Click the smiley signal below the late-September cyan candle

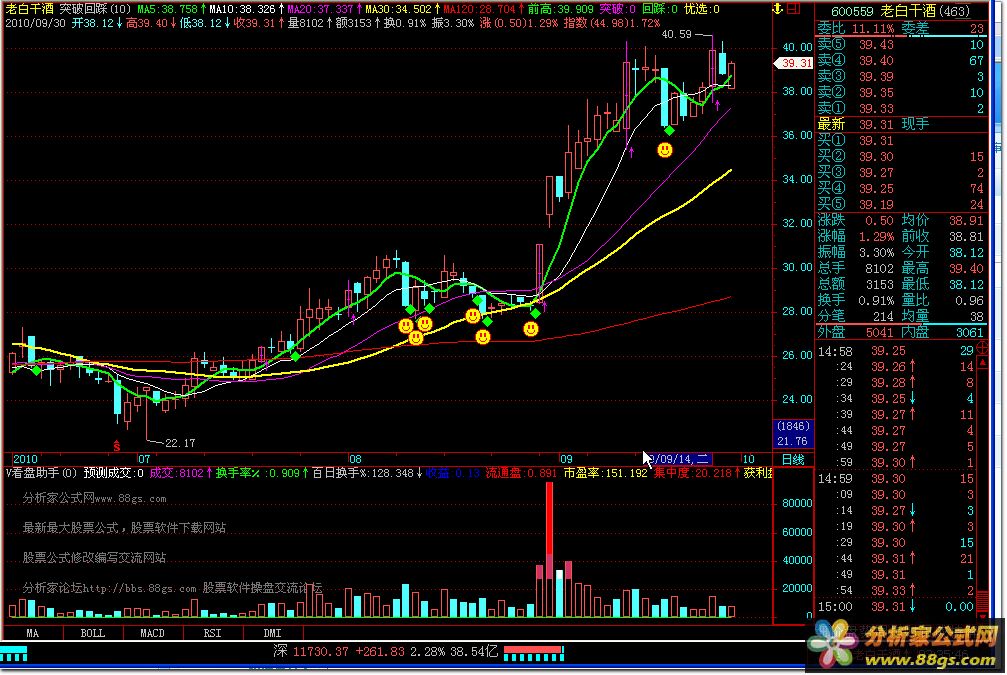click(665, 150)
